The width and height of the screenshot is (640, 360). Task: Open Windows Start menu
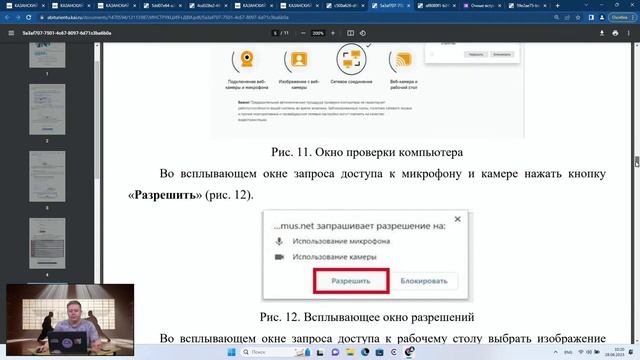click(x=231, y=352)
